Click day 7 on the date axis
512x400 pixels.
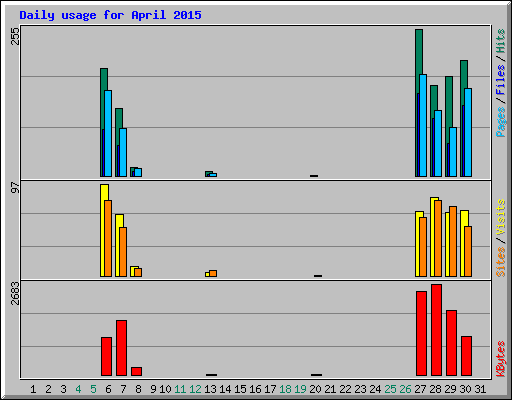123,389
